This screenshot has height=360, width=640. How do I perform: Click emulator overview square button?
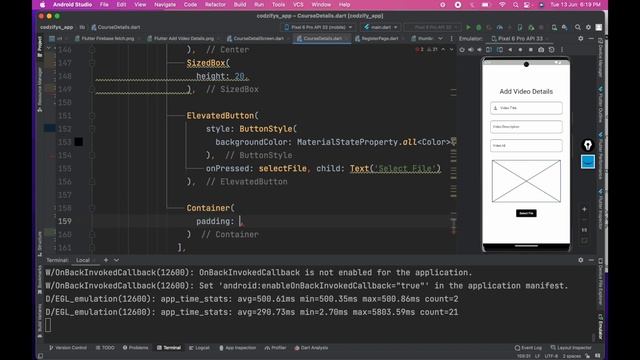531,50
